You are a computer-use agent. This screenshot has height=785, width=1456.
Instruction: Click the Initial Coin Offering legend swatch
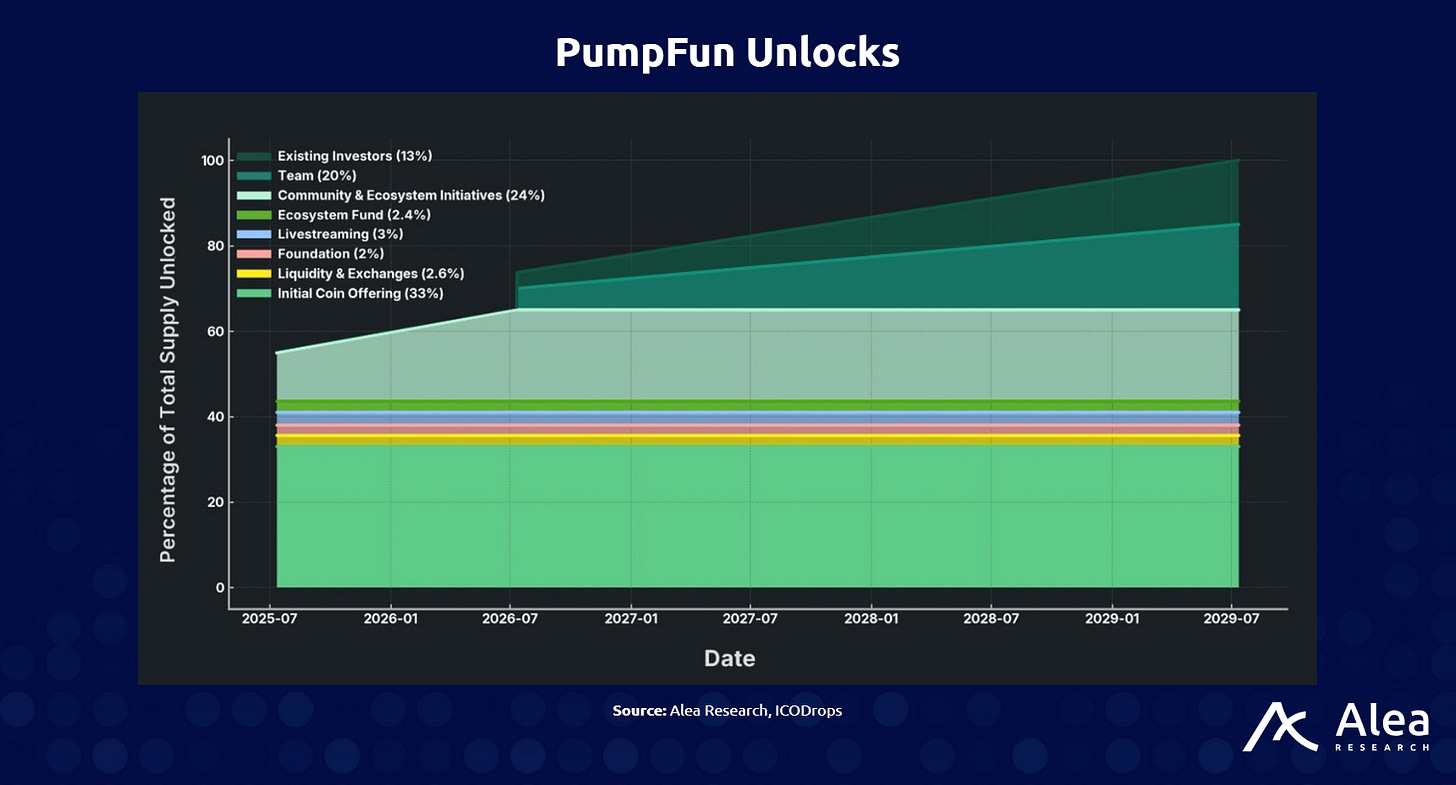click(x=254, y=293)
